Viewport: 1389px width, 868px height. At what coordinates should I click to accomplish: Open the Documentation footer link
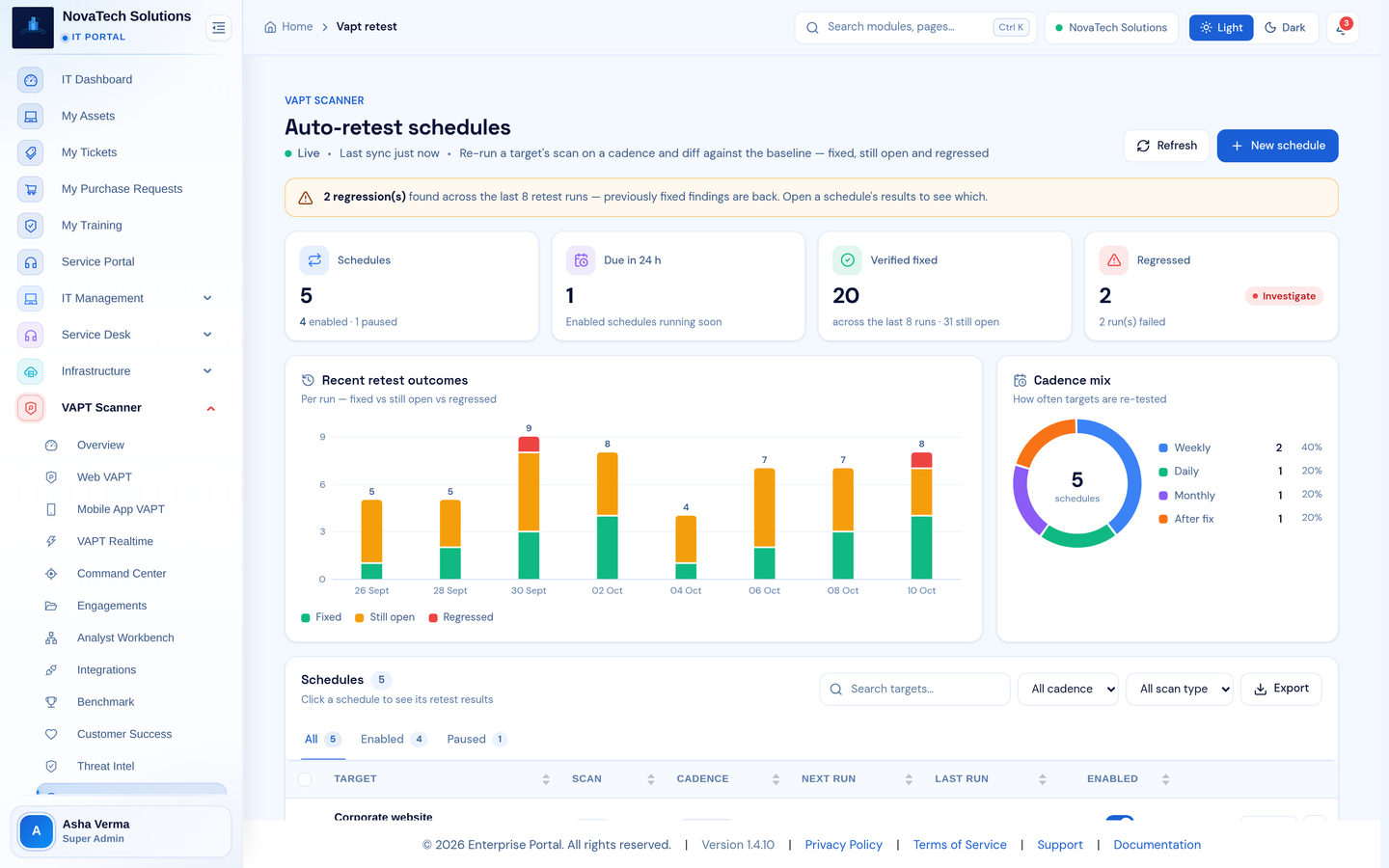(x=1157, y=845)
